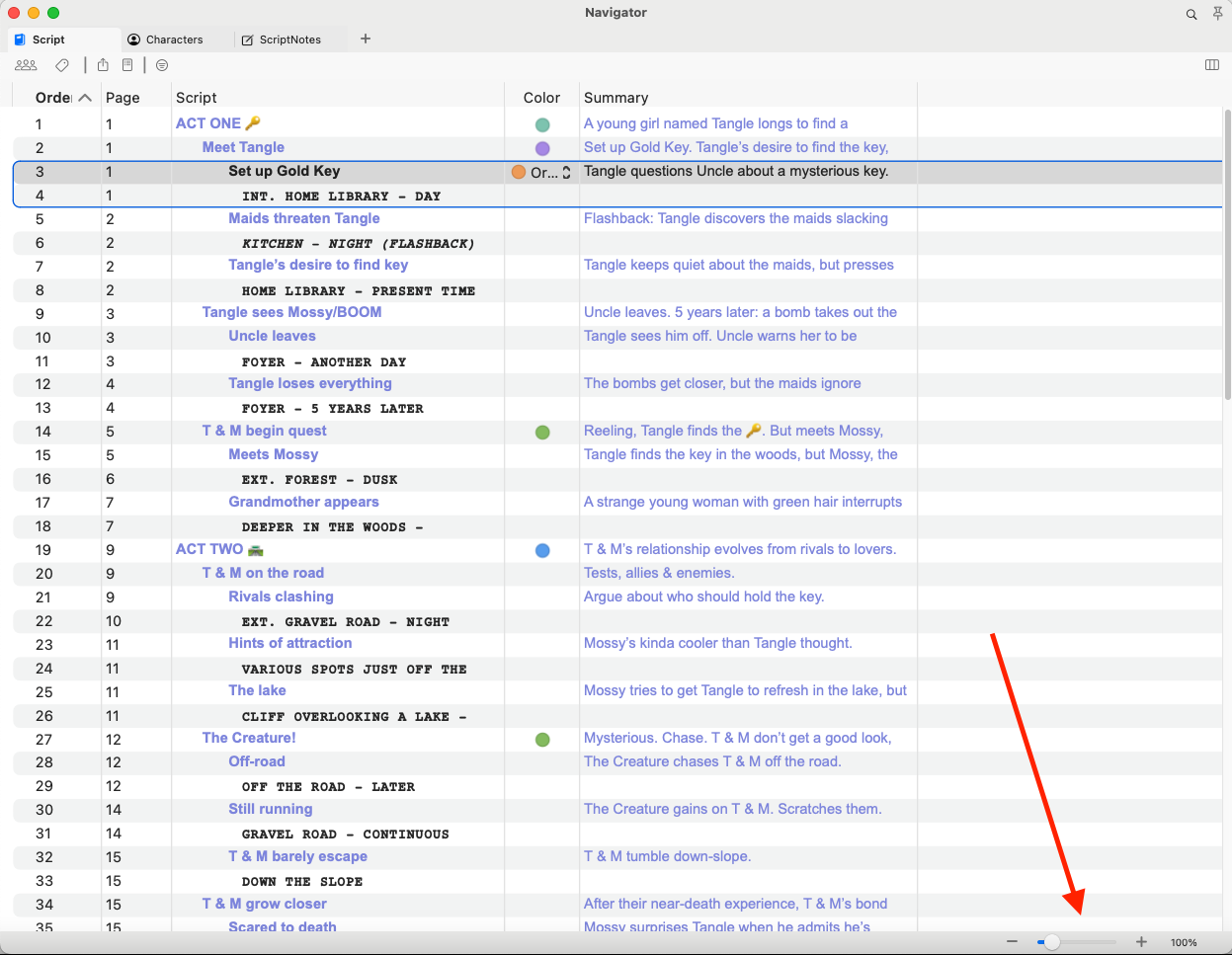Click the page document icon in the toolbar
The height and width of the screenshot is (955, 1232).
tap(127, 65)
